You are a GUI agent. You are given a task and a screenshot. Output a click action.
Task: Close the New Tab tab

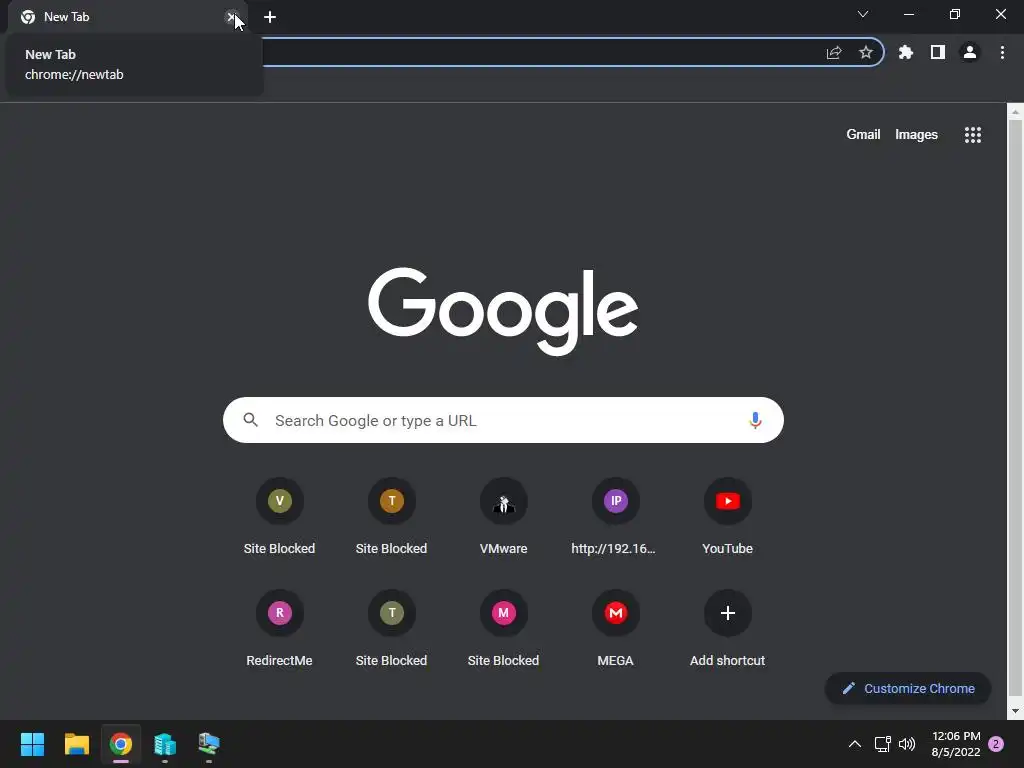(231, 17)
